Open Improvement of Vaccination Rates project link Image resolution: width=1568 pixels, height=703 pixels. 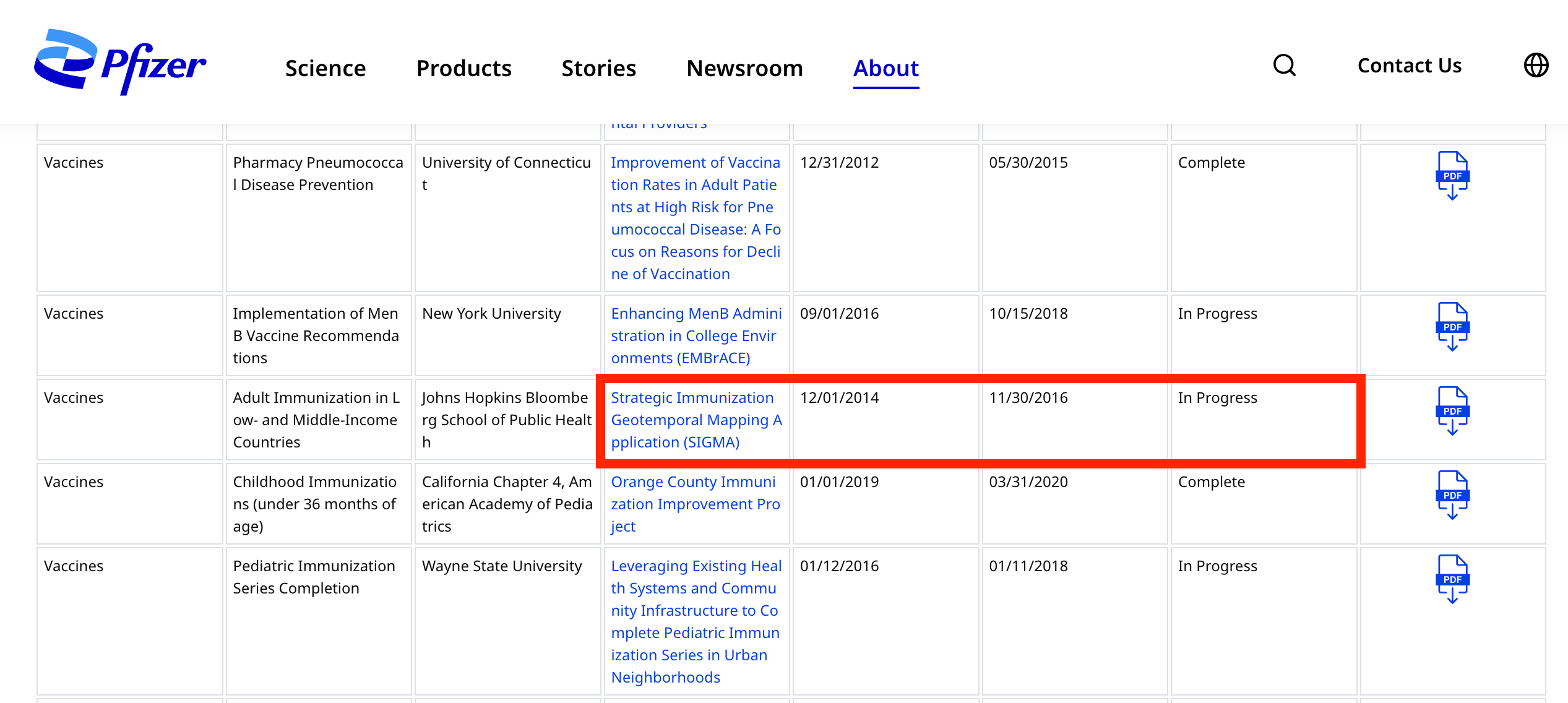(696, 218)
